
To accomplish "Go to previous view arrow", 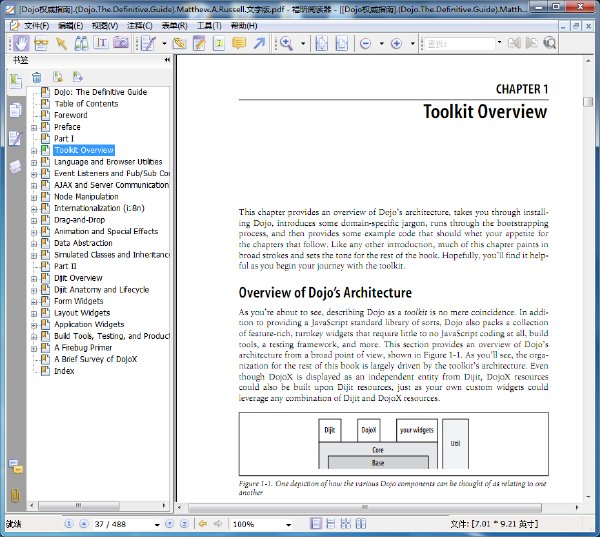I will pyautogui.click(x=203, y=524).
